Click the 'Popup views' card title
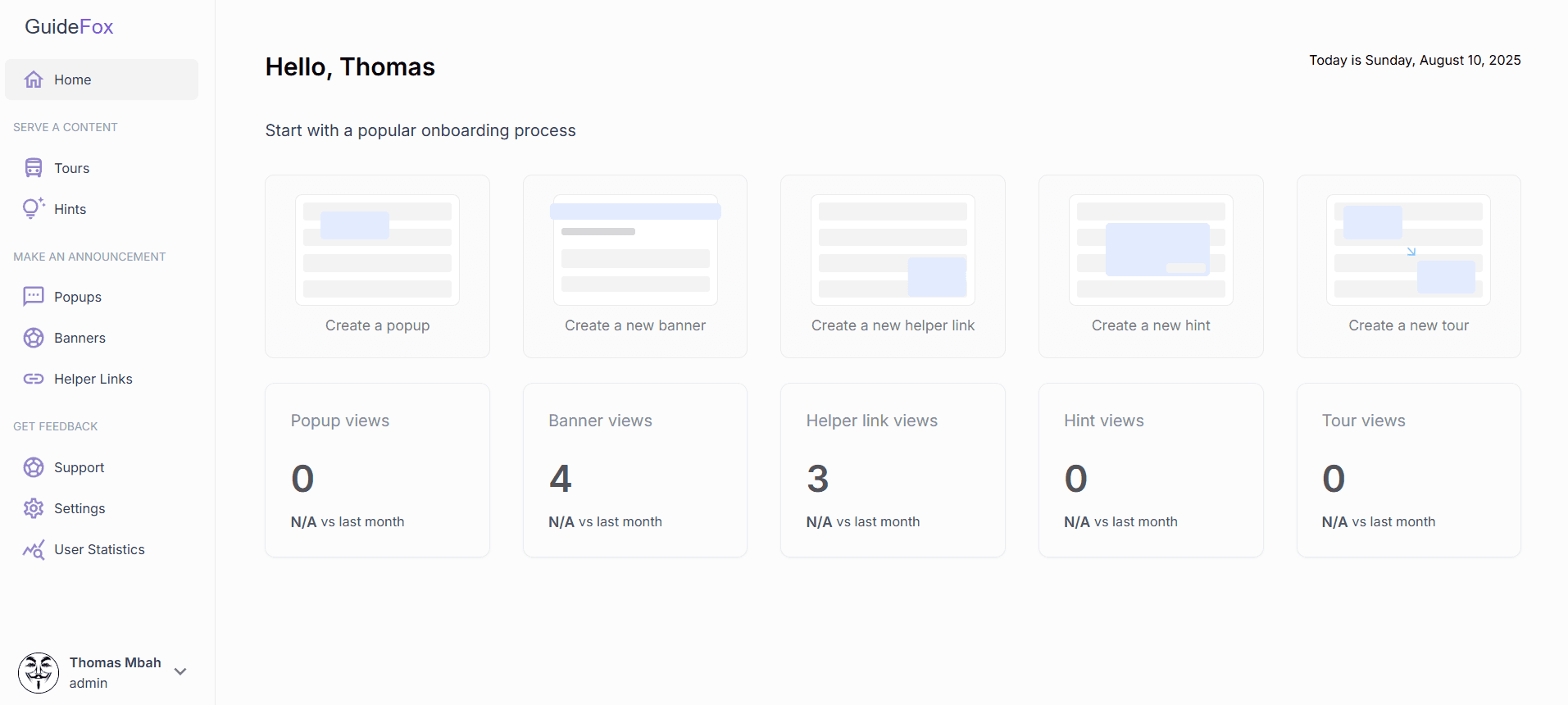This screenshot has width=1568, height=705. pos(340,421)
